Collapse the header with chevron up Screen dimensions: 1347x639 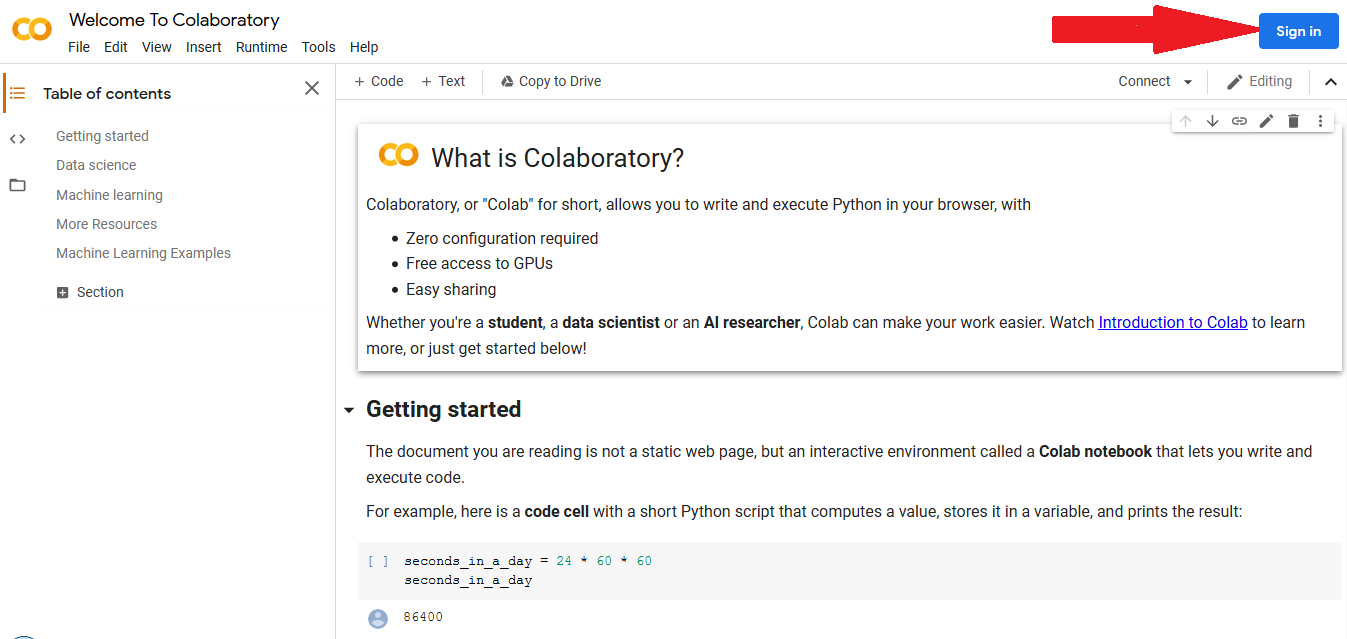coord(1330,82)
